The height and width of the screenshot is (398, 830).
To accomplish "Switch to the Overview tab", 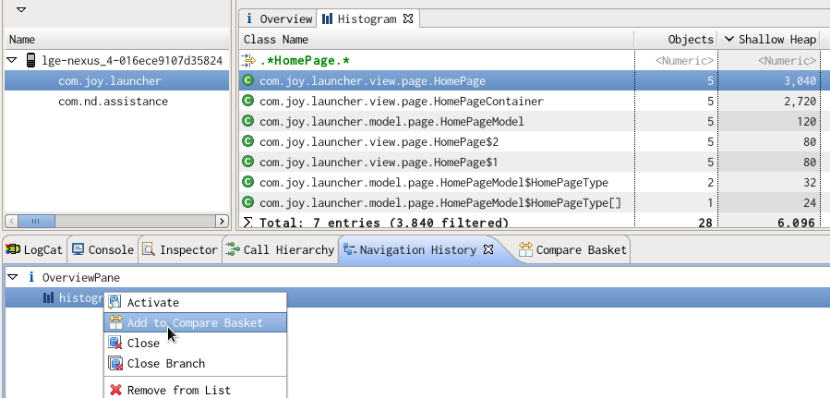I will point(278,19).
